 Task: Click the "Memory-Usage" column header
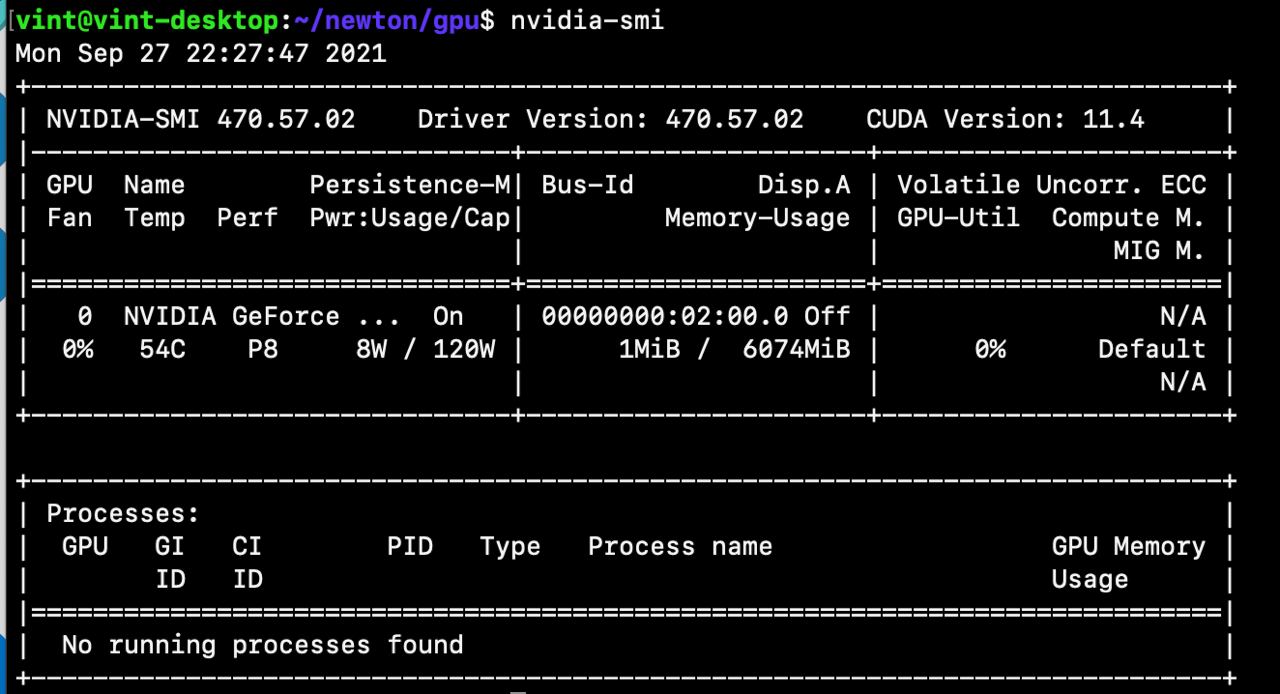click(x=758, y=218)
